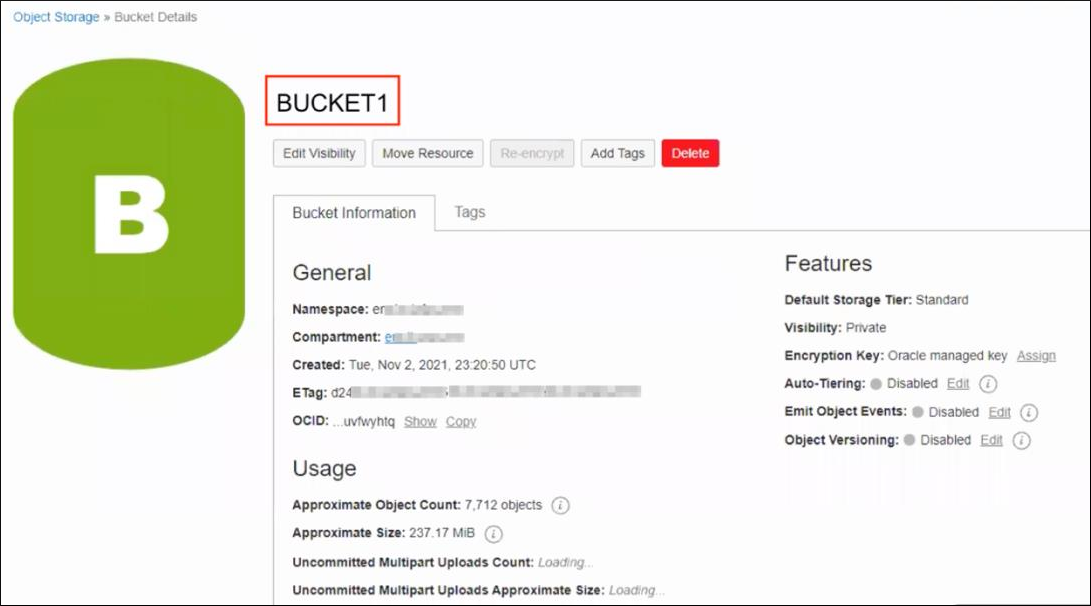Screen dimensions: 1091x606
Task: Click the 'Private' visibility value
Action: pos(866,328)
